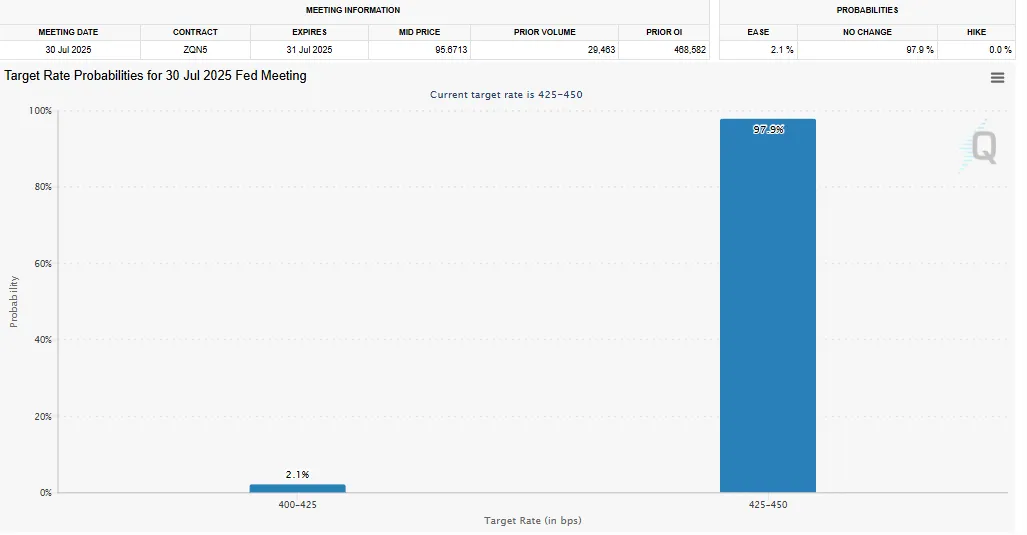Select the Contract column header
This screenshot has height=535, width=1027.
[195, 32]
